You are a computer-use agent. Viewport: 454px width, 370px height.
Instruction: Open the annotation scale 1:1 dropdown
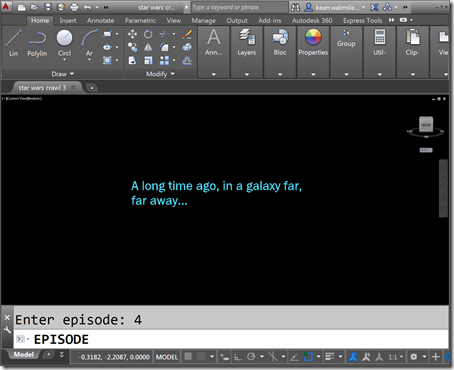point(396,357)
